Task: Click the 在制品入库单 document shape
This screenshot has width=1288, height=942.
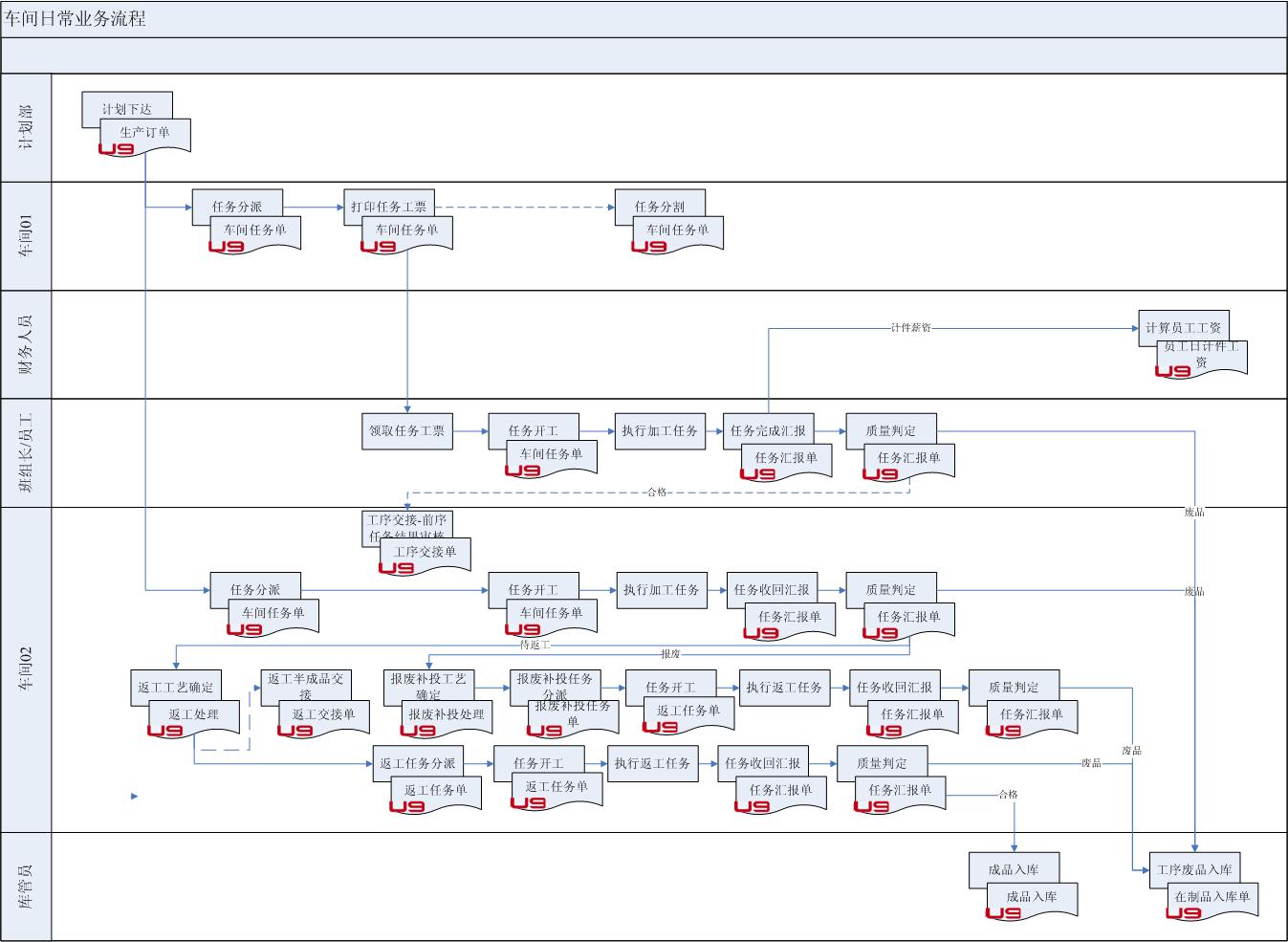Action: (1212, 902)
